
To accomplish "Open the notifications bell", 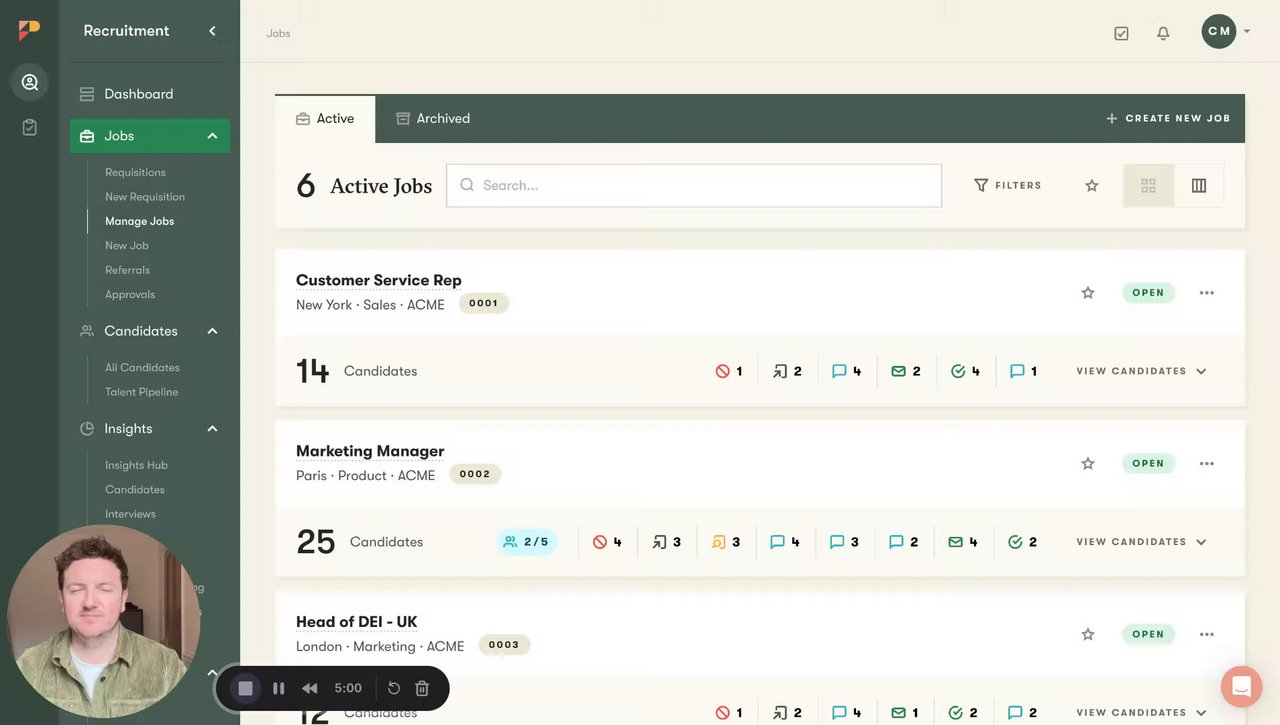I will point(1163,33).
